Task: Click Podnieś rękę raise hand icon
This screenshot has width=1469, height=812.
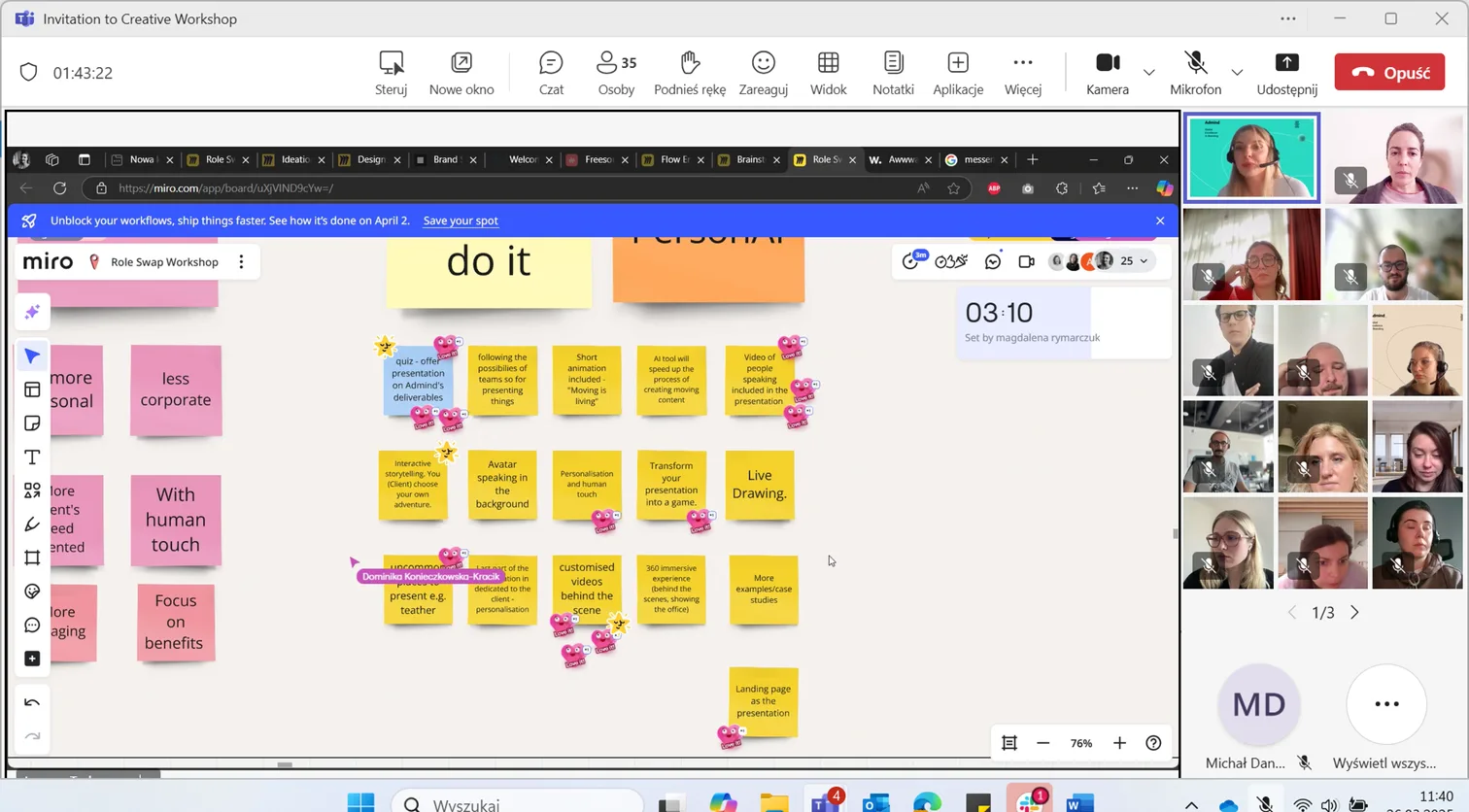Action: (690, 73)
